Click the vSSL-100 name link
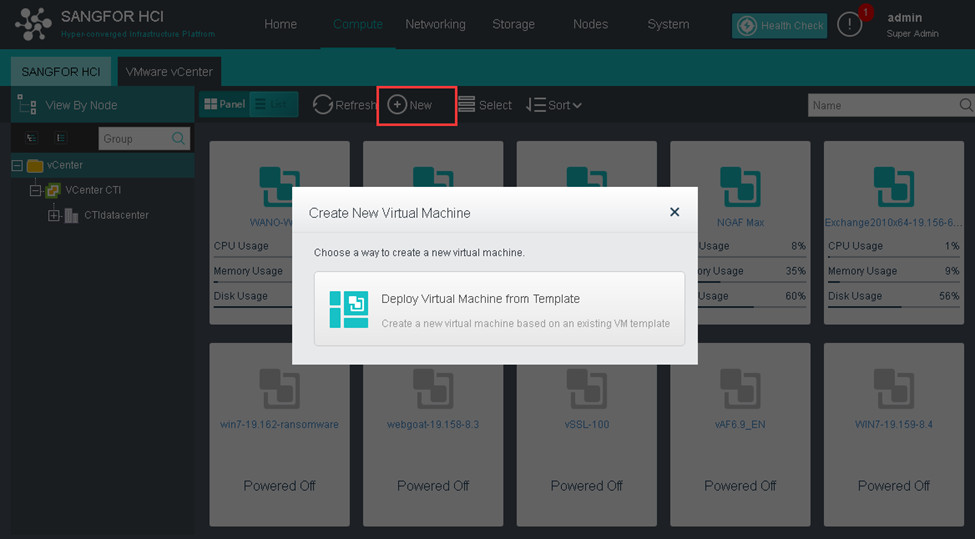The image size is (975, 539). coord(586,425)
